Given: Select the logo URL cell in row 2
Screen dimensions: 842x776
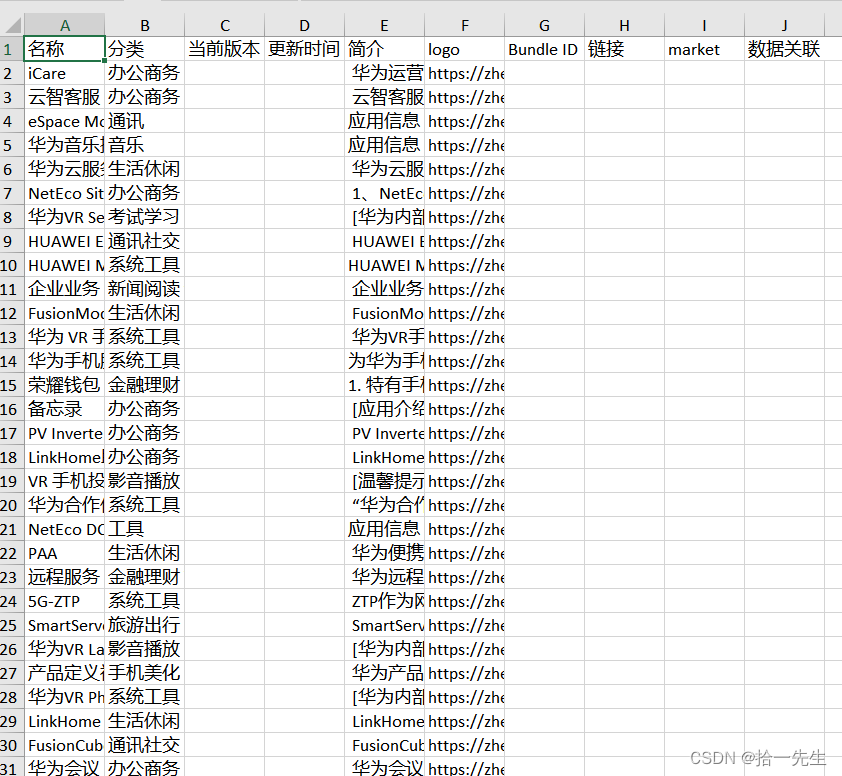Looking at the screenshot, I should [x=464, y=73].
